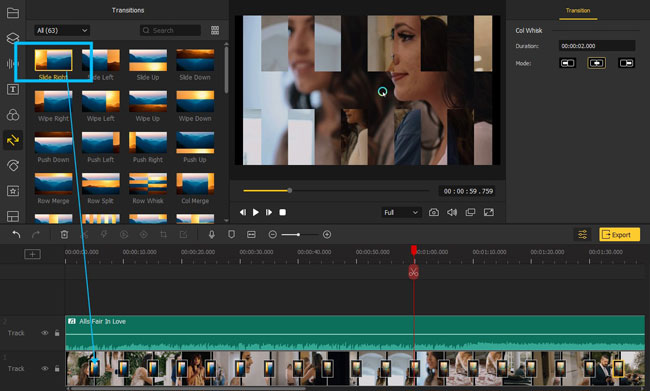Open the starred Elements sidebar icon
This screenshot has height=391, width=650.
pyautogui.click(x=13, y=191)
